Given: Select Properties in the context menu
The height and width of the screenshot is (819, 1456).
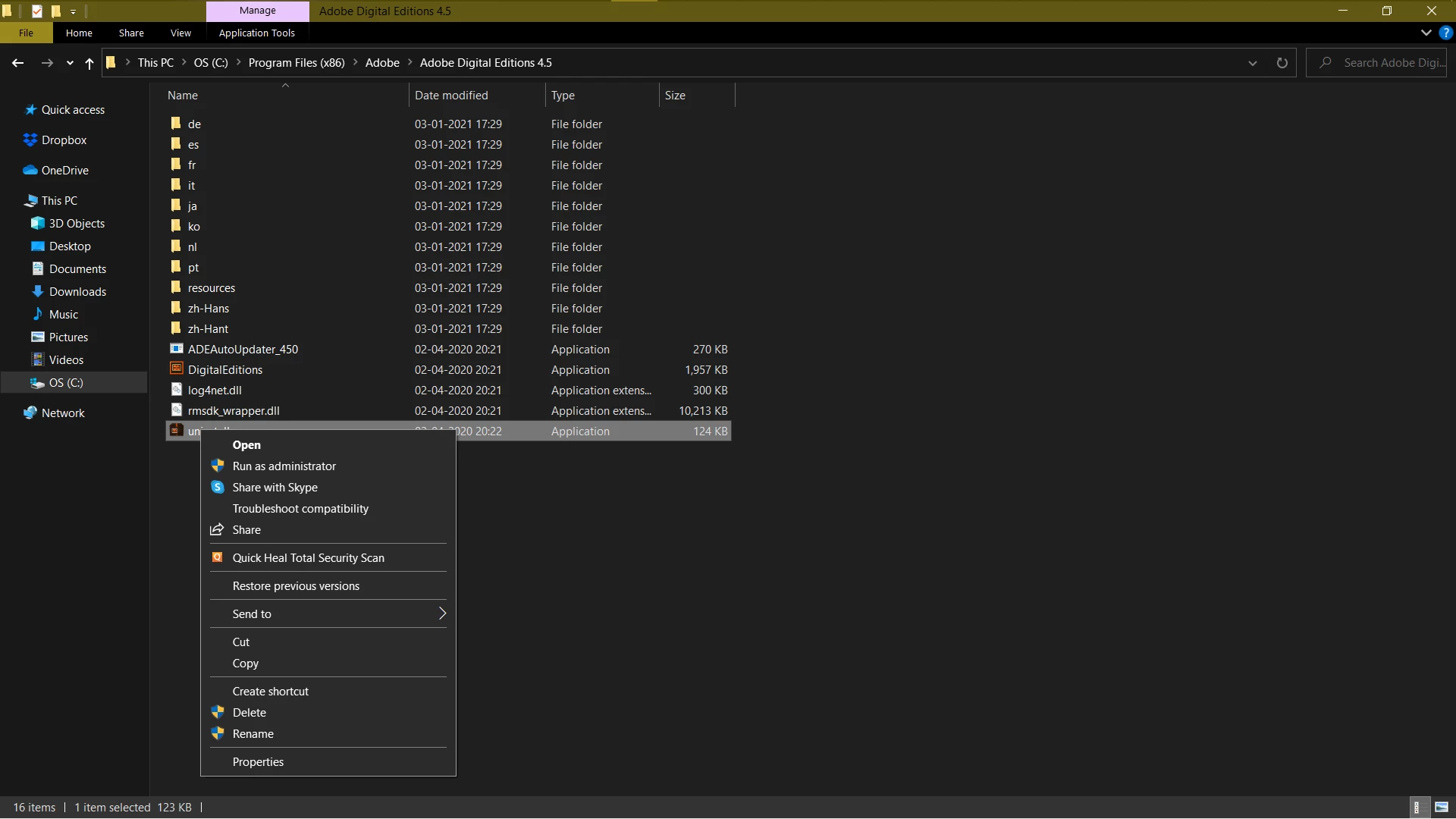Looking at the screenshot, I should tap(258, 762).
